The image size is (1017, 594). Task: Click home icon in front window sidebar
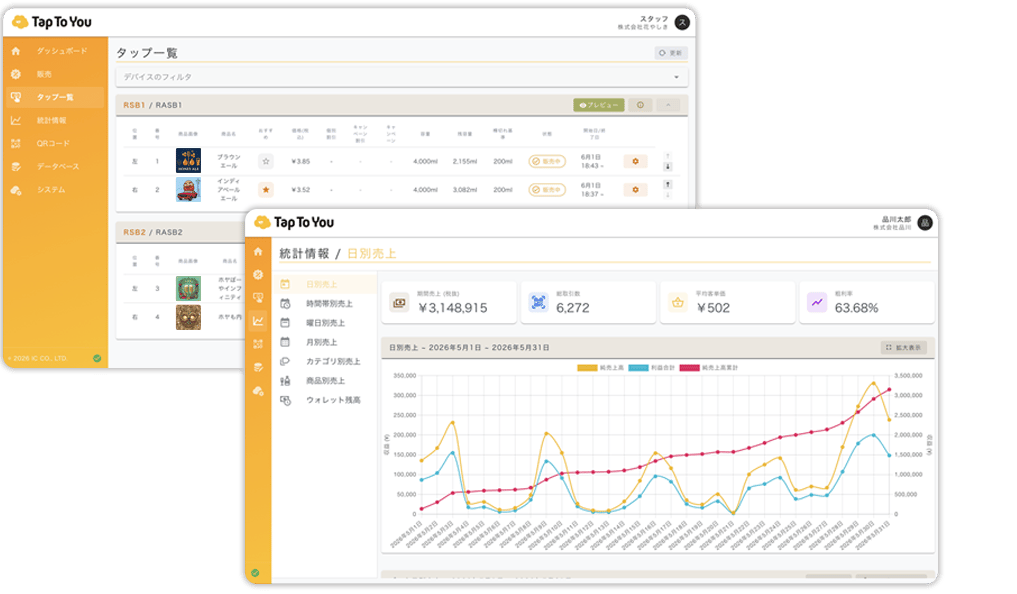pyautogui.click(x=258, y=252)
